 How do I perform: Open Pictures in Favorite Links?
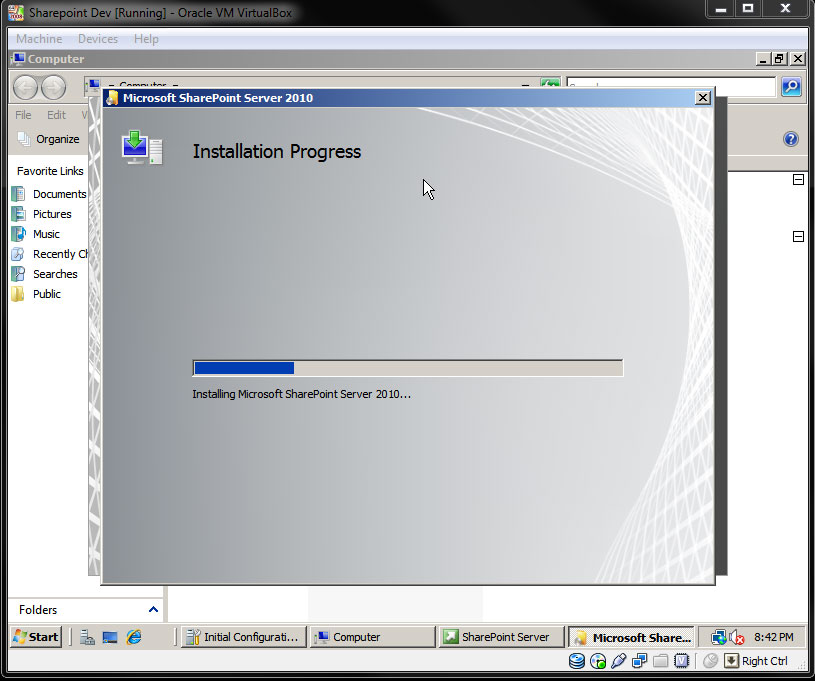point(52,214)
